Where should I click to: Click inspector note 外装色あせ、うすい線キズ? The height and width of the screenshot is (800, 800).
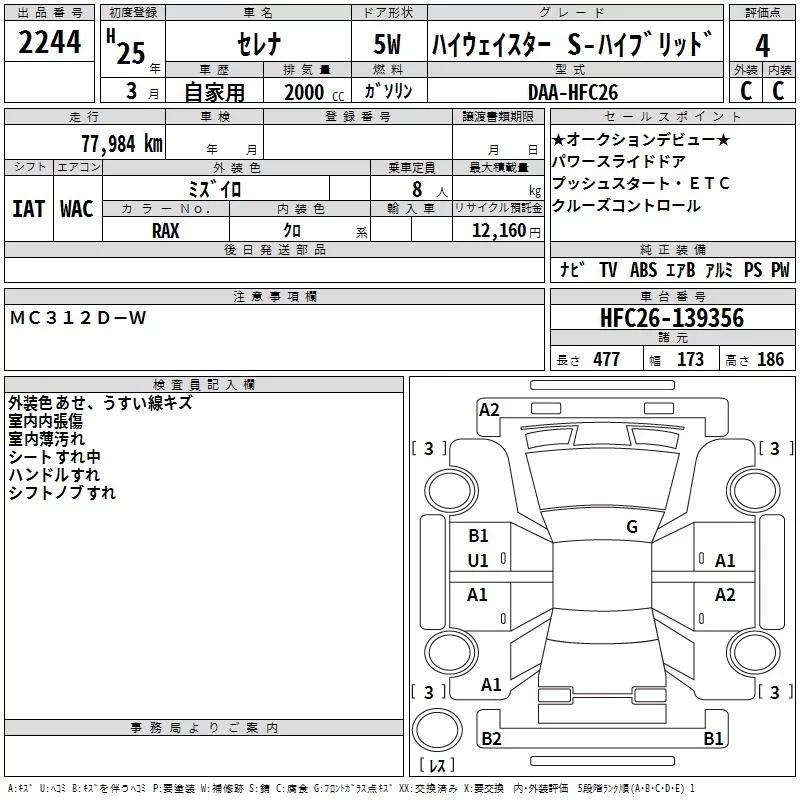pyautogui.click(x=100, y=403)
